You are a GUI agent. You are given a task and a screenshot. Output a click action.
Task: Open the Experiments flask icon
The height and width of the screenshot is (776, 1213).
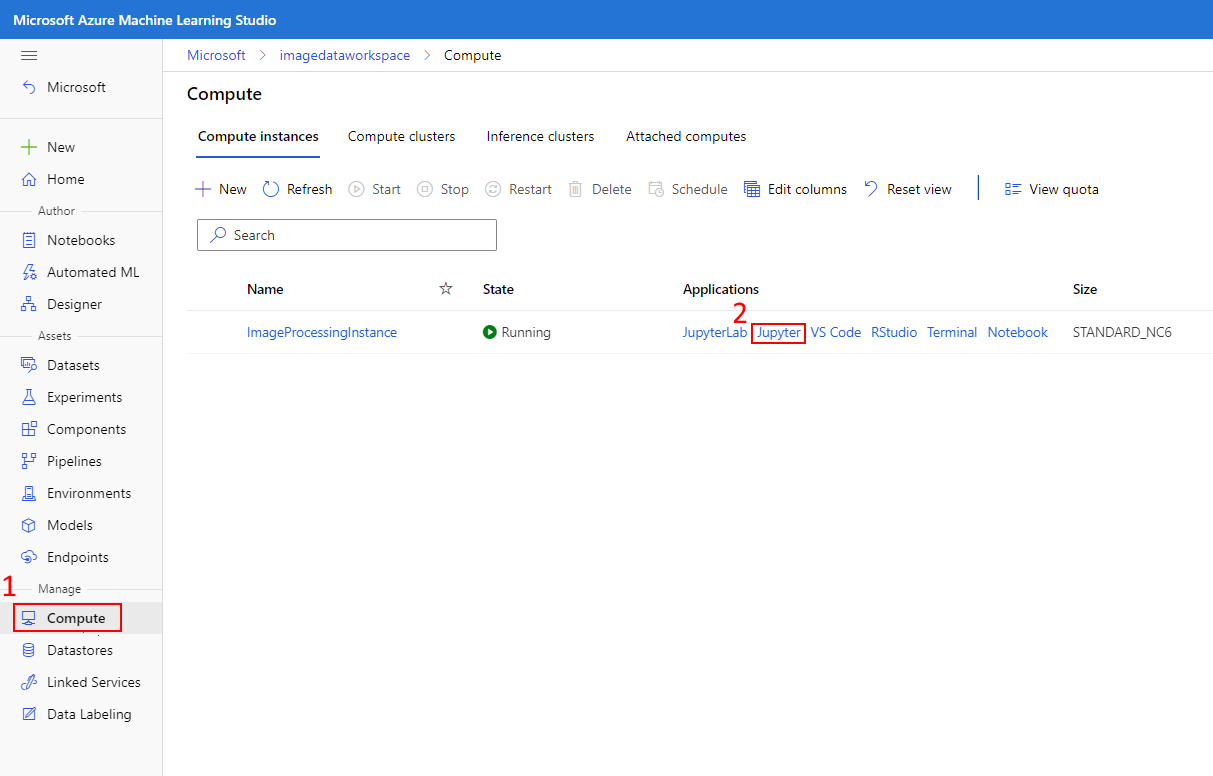[29, 397]
